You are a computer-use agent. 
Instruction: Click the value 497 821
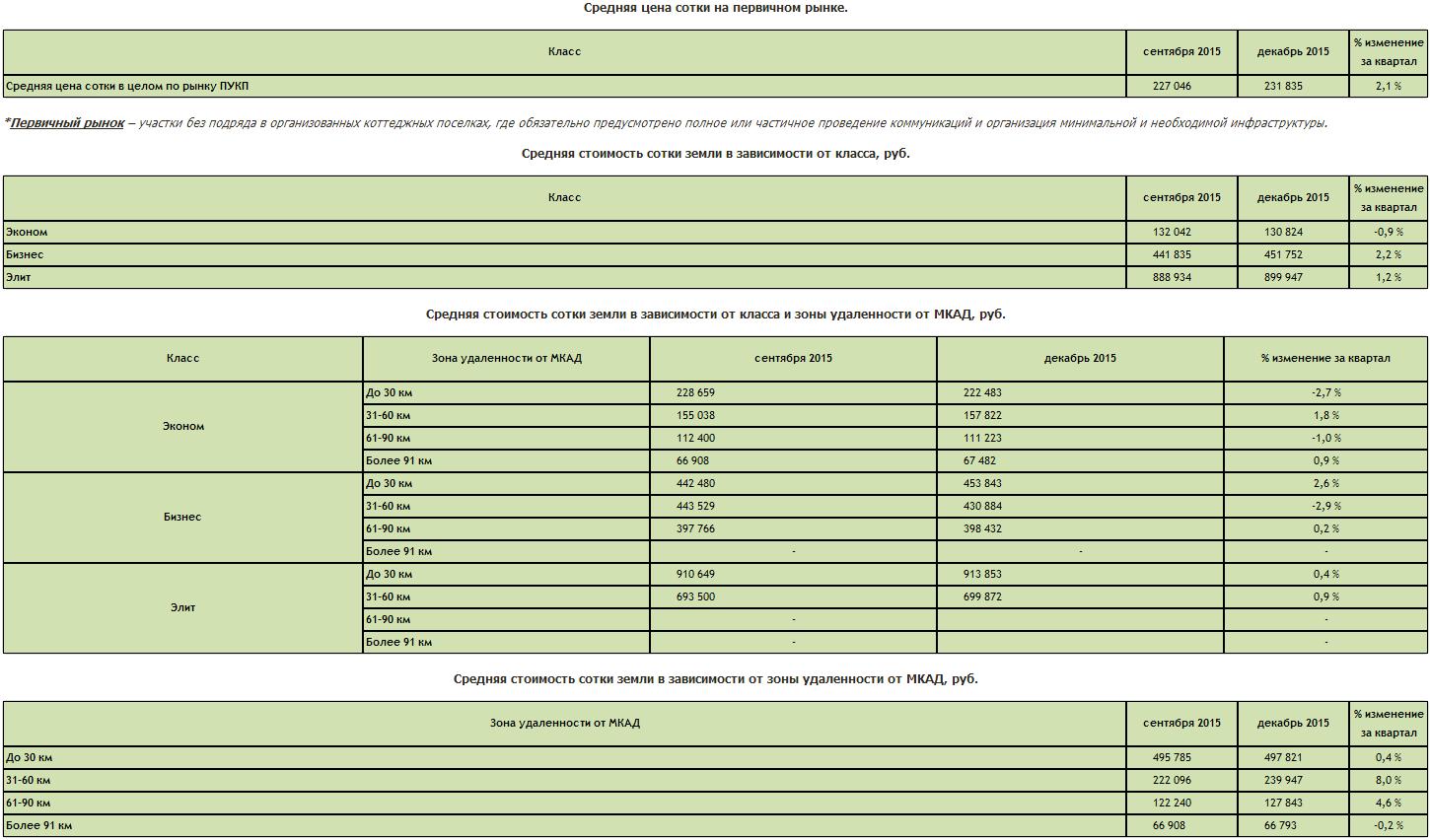(1283, 757)
